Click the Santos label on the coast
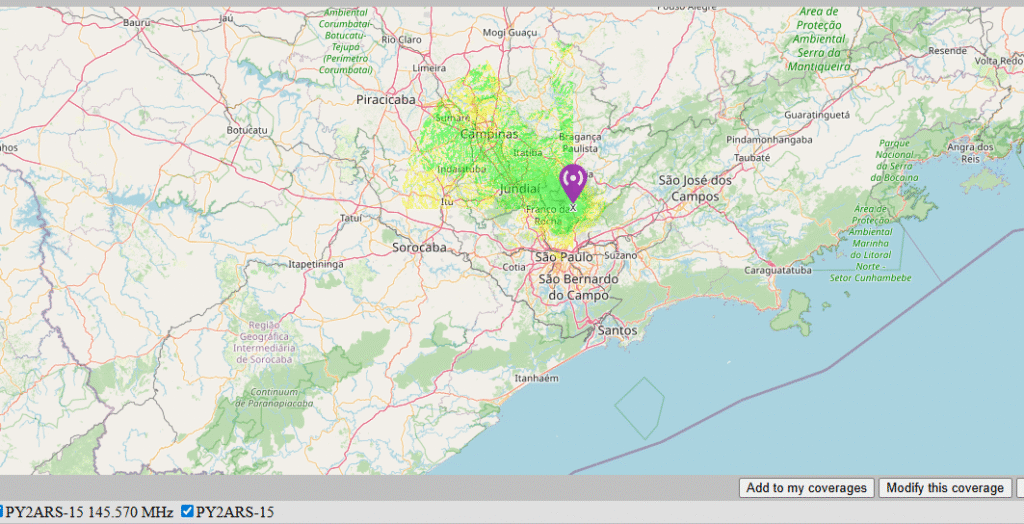Image resolution: width=1024 pixels, height=524 pixels. [616, 330]
